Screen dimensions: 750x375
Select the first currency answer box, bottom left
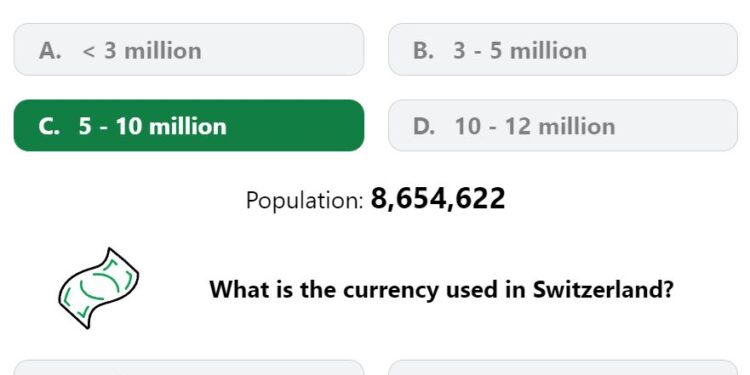pyautogui.click(x=189, y=367)
